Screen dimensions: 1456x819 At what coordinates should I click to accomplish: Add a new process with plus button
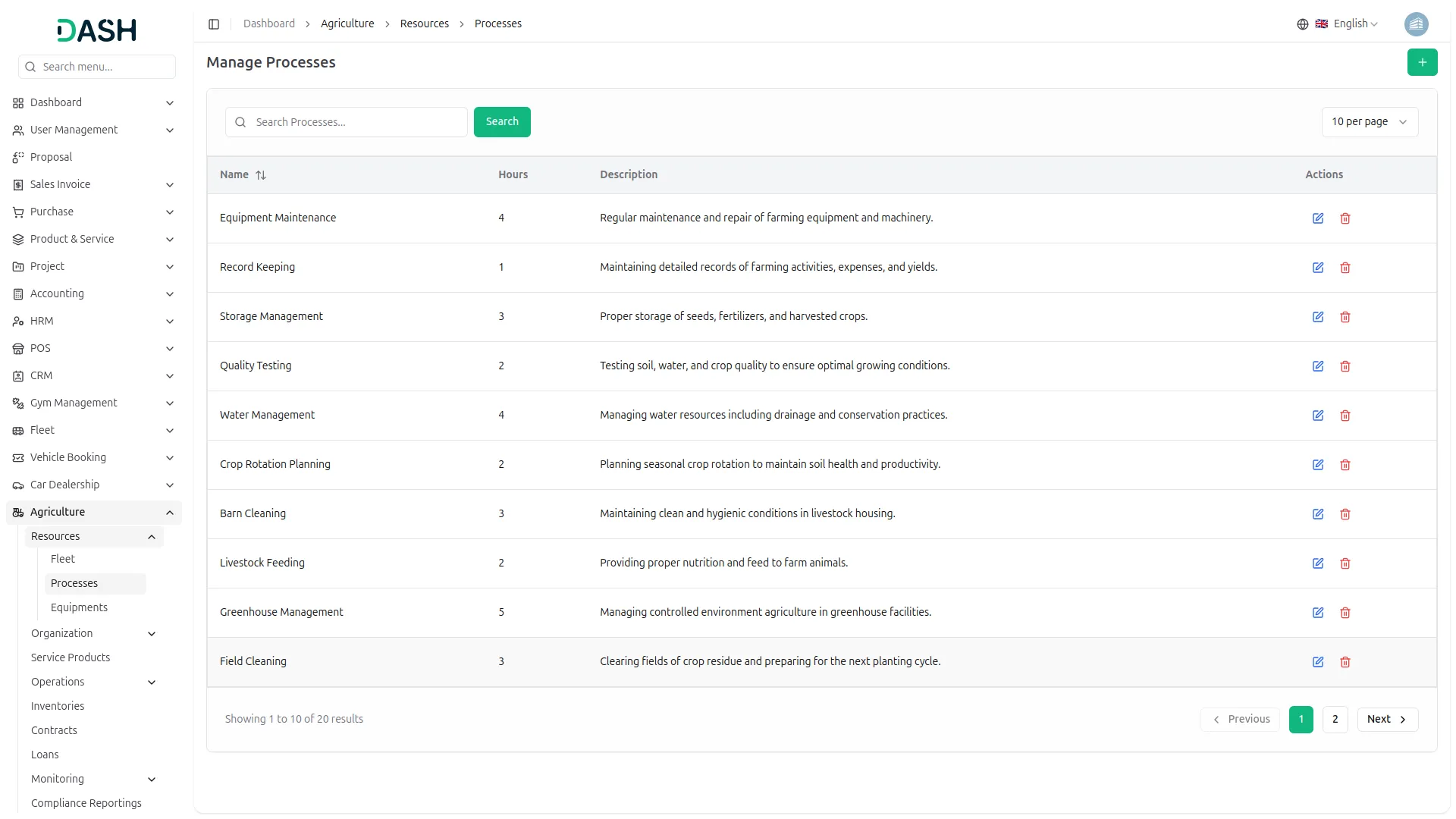tap(1422, 62)
